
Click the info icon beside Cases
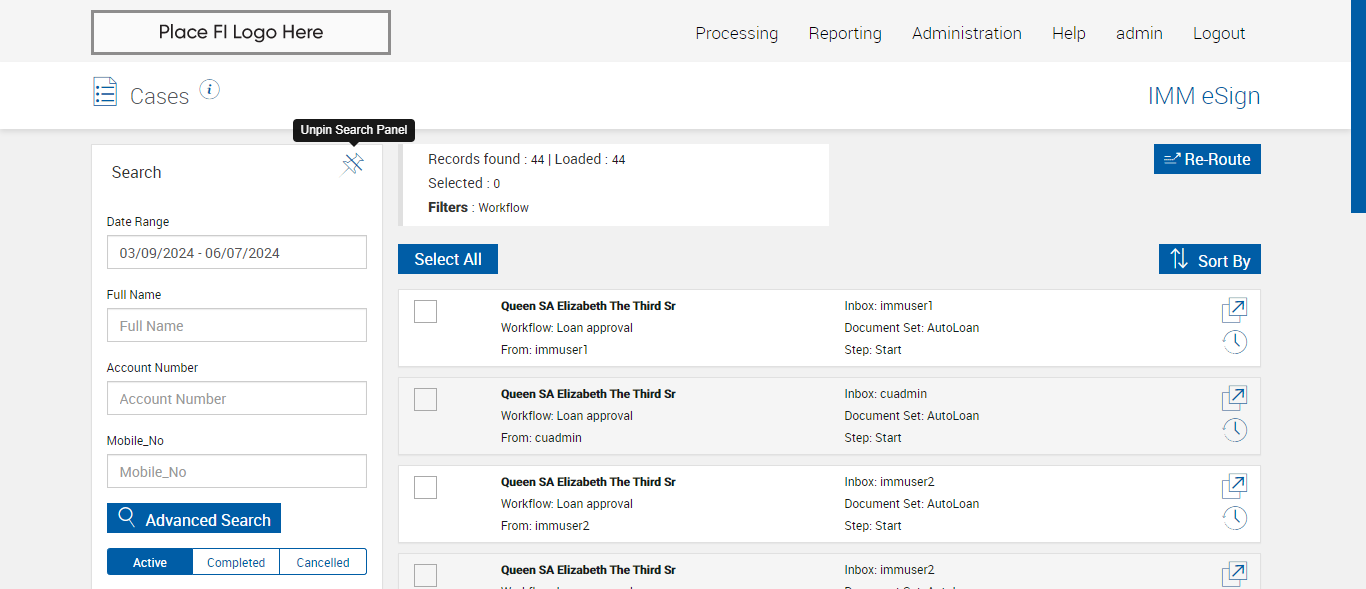[x=209, y=90]
